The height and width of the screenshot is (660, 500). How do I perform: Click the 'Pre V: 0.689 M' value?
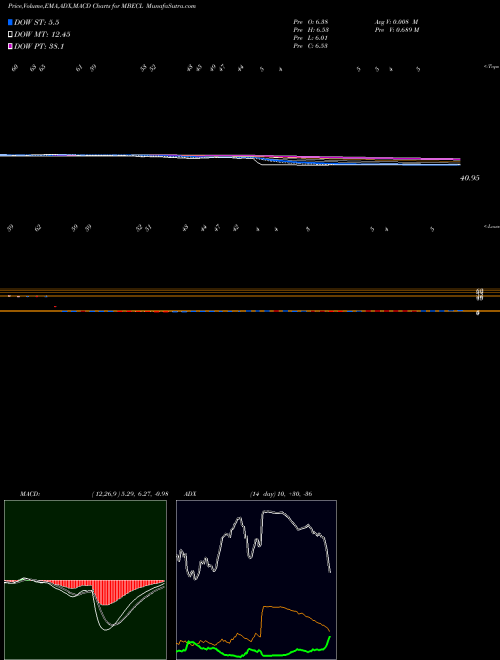[x=397, y=29]
